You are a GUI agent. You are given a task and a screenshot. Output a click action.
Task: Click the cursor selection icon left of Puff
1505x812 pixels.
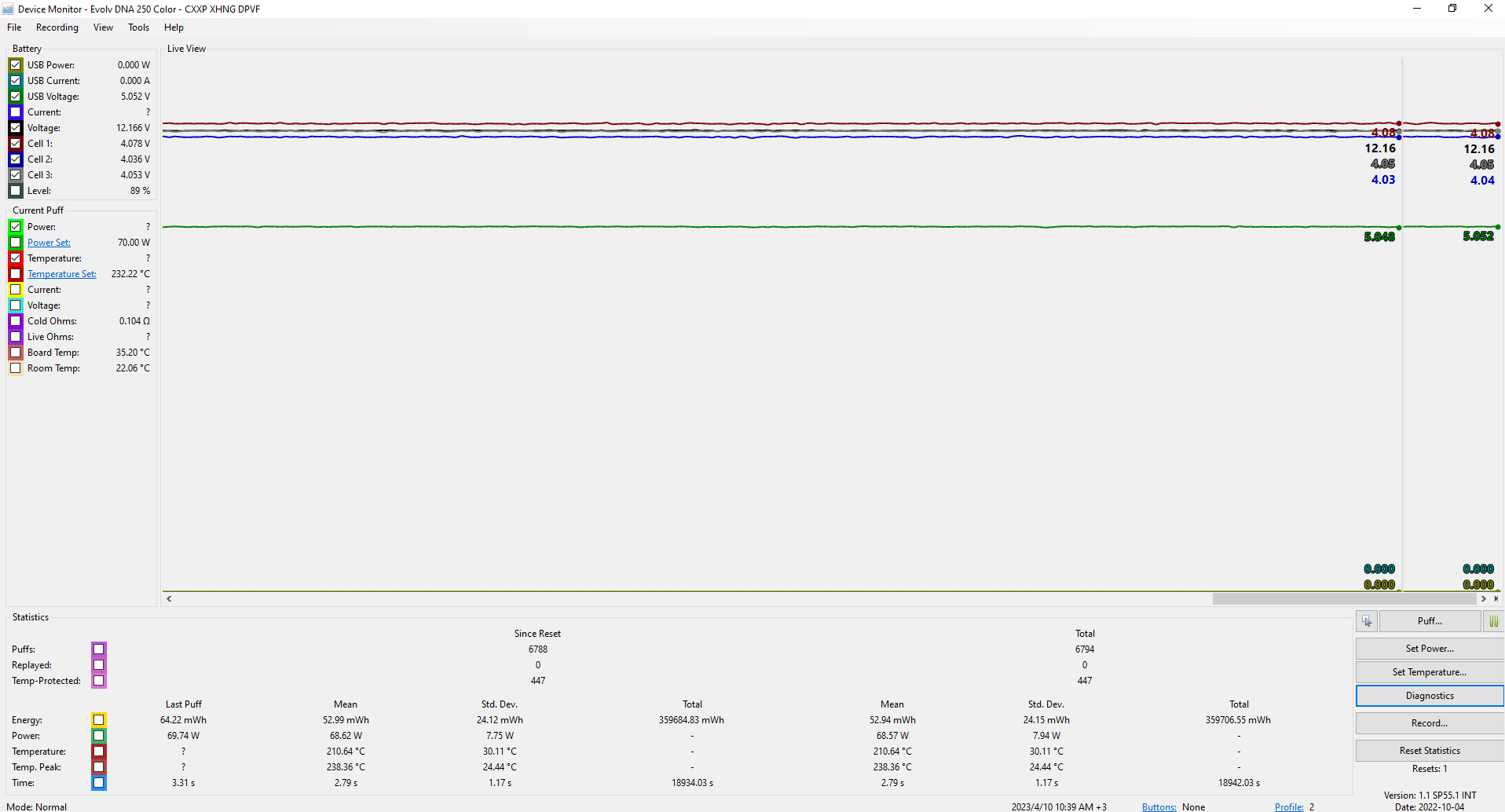click(x=1367, y=621)
